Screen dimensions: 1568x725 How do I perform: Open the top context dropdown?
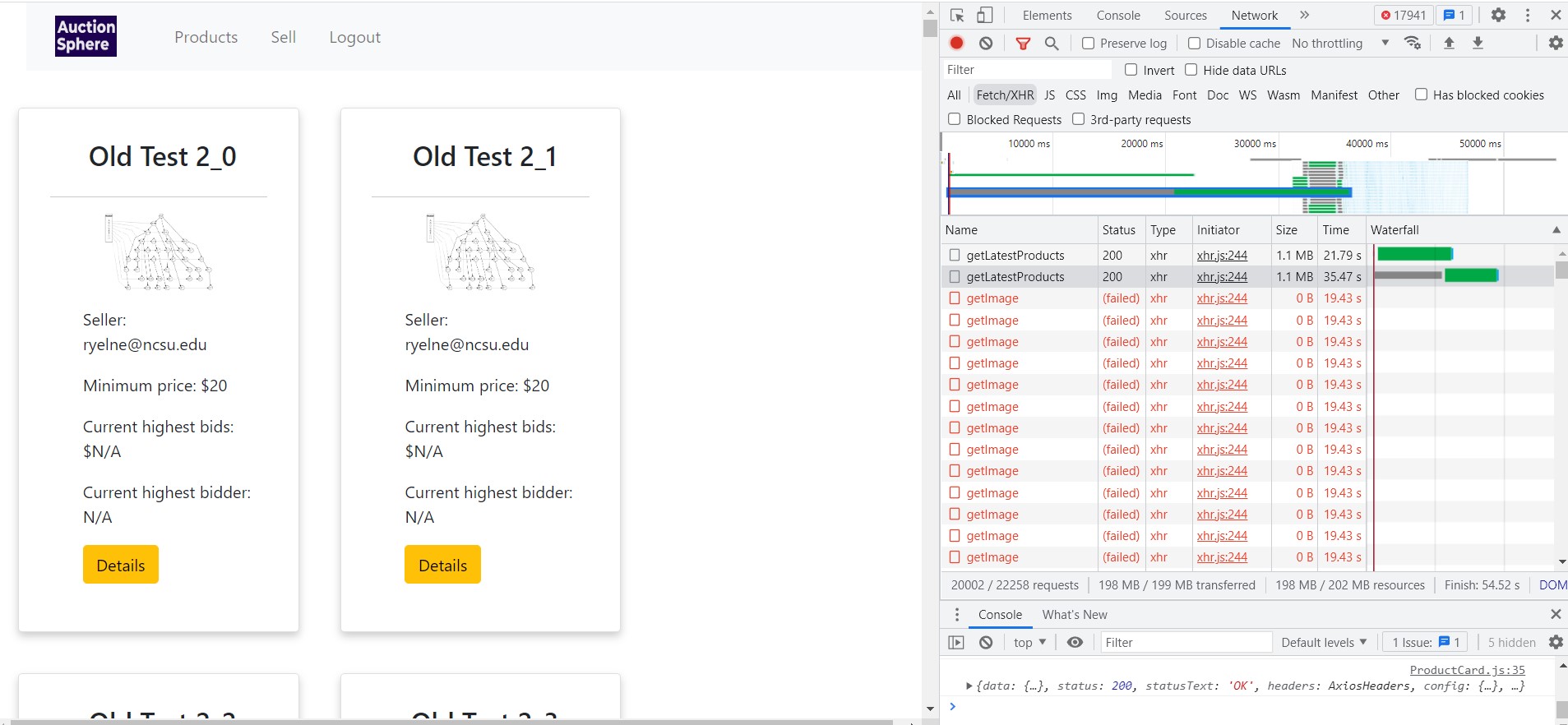(x=1029, y=643)
